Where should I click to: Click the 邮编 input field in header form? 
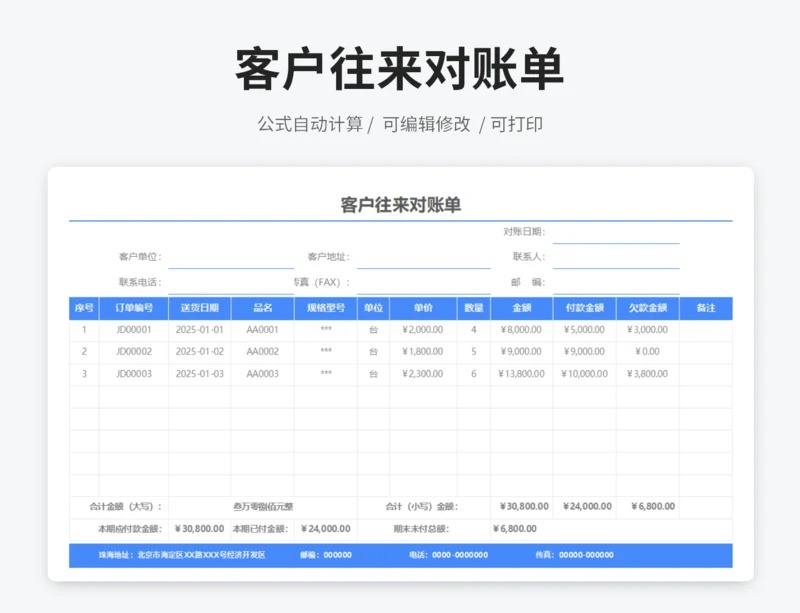pyautogui.click(x=616, y=282)
